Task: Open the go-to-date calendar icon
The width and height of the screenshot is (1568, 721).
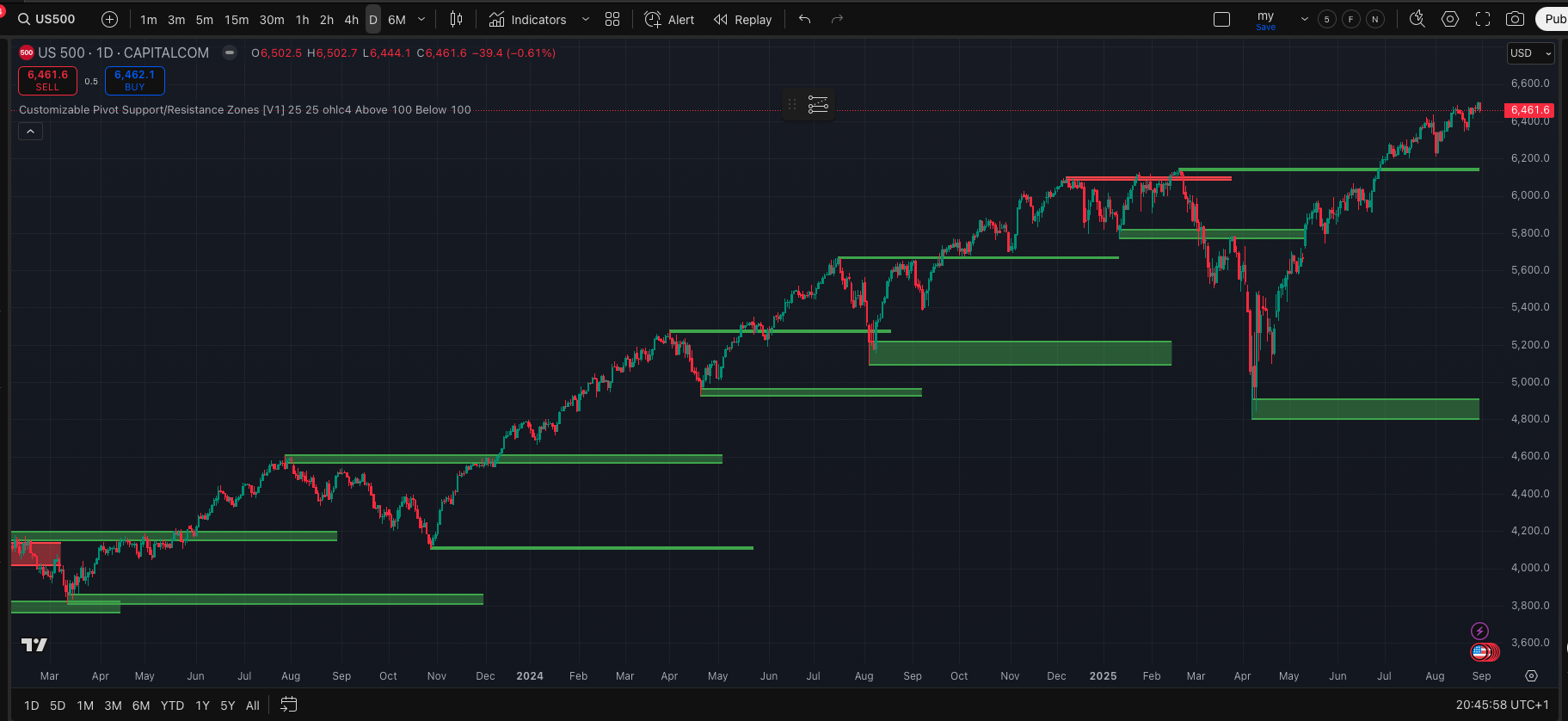Action: pyautogui.click(x=289, y=705)
